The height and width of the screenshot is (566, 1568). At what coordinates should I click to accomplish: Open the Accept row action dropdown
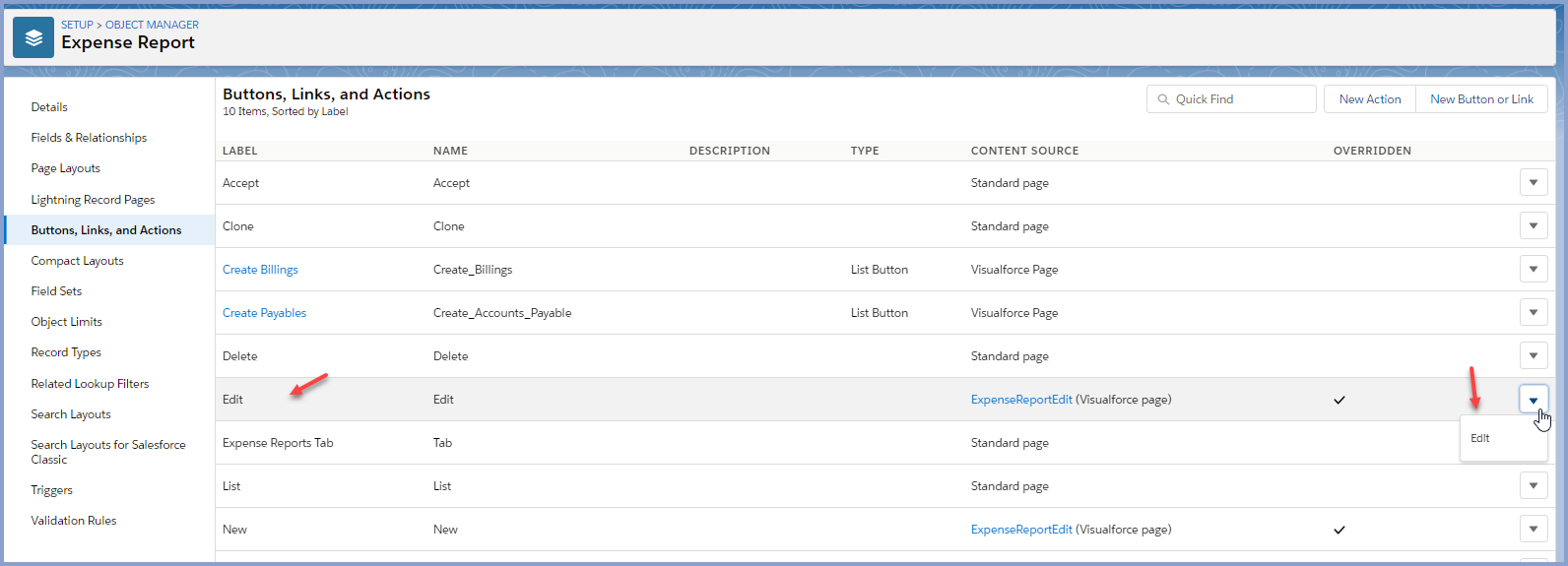1534,183
